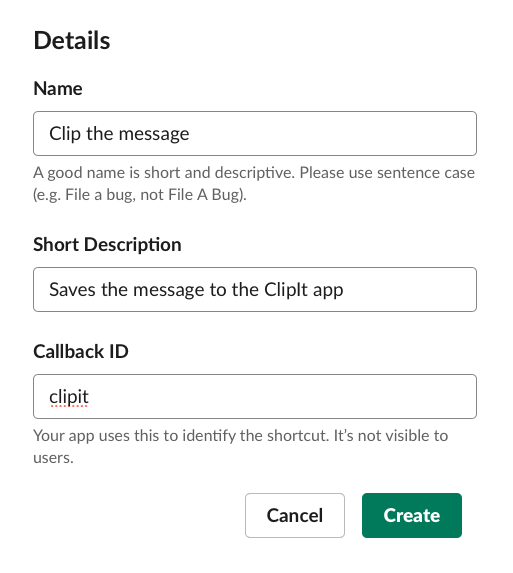This screenshot has width=513, height=573.
Task: Click the Short Description label
Action: pos(107,244)
